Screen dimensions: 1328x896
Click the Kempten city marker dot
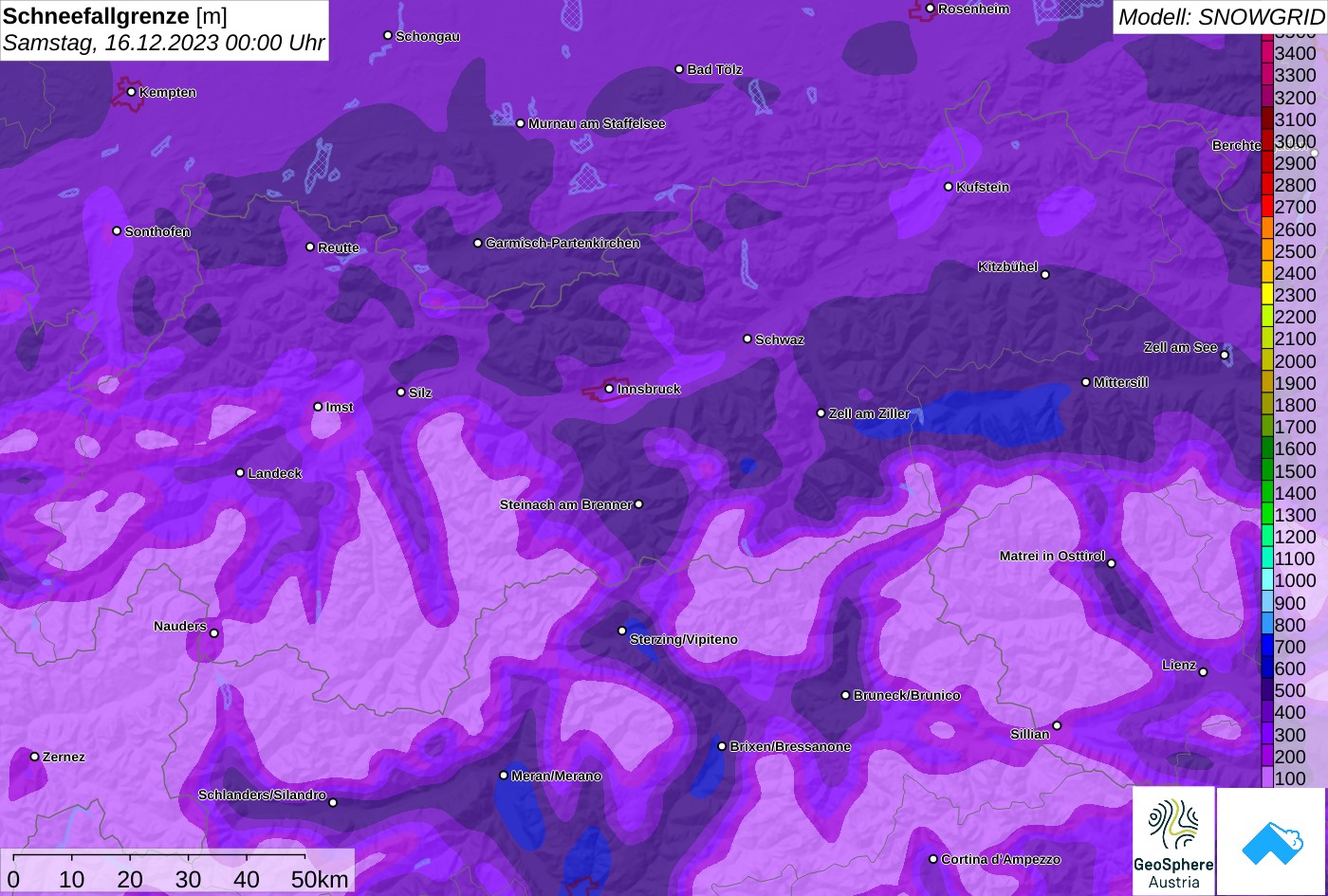131,92
